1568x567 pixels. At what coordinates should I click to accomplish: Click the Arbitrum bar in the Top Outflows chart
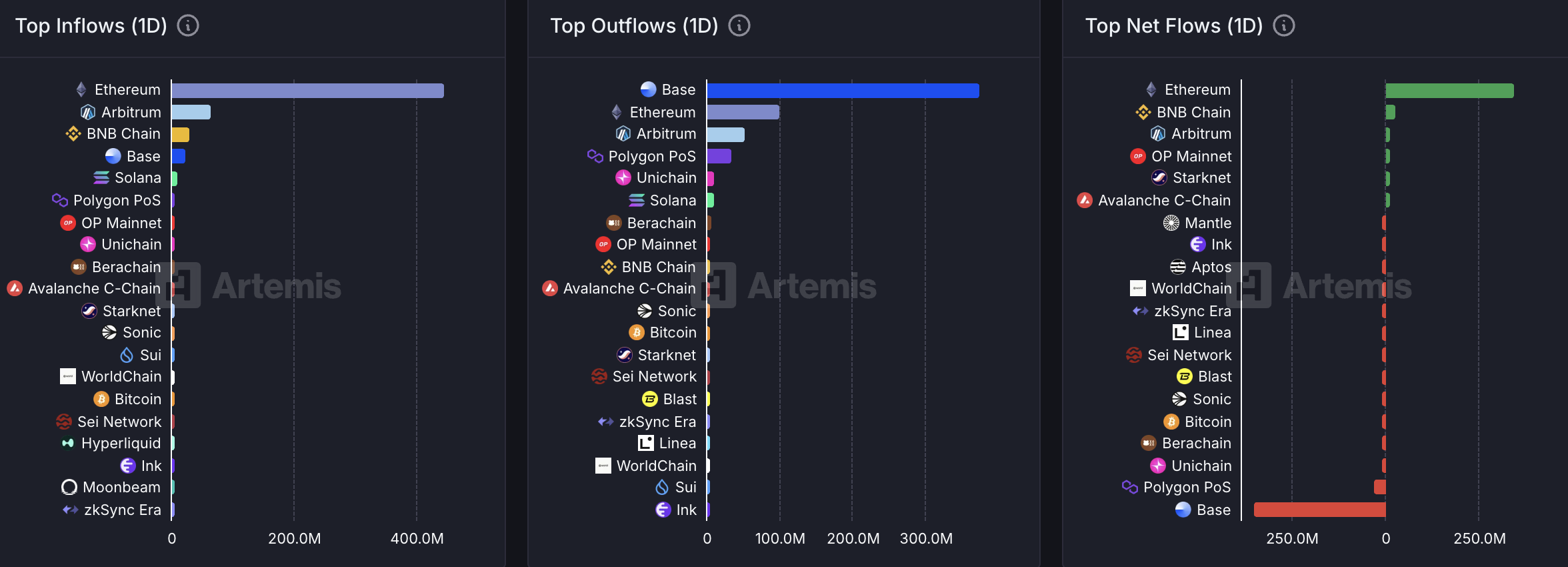click(x=725, y=135)
